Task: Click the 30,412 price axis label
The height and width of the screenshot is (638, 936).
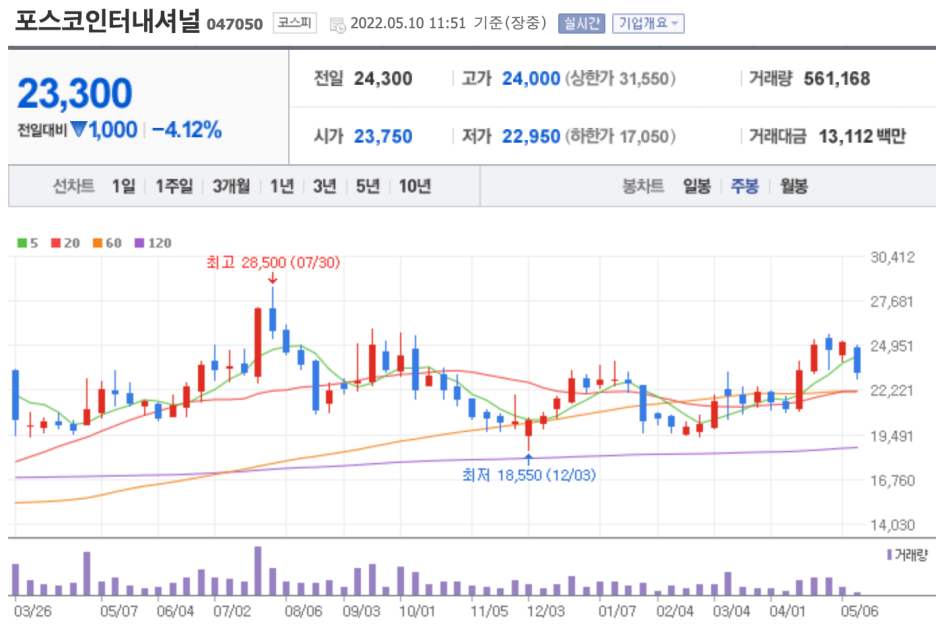Action: click(892, 258)
